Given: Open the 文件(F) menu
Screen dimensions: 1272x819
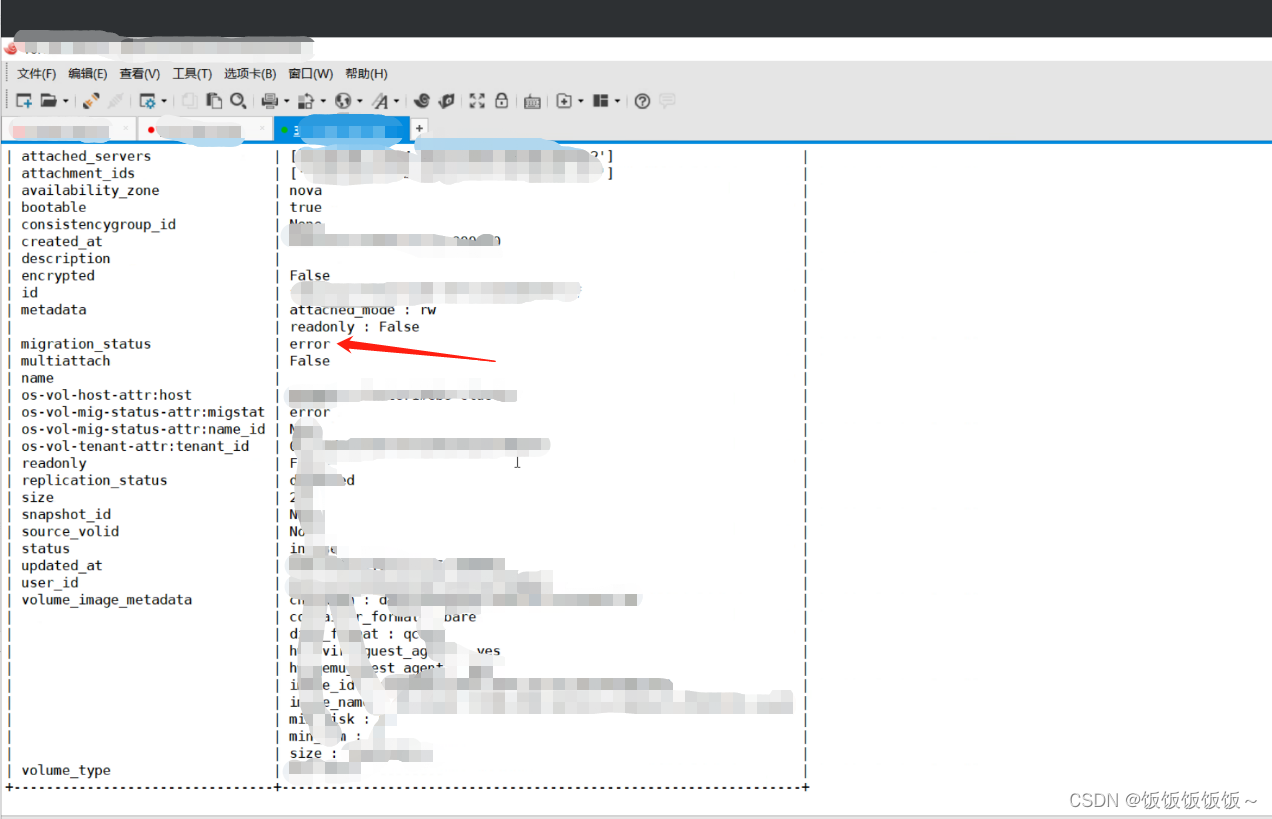Looking at the screenshot, I should (35, 73).
